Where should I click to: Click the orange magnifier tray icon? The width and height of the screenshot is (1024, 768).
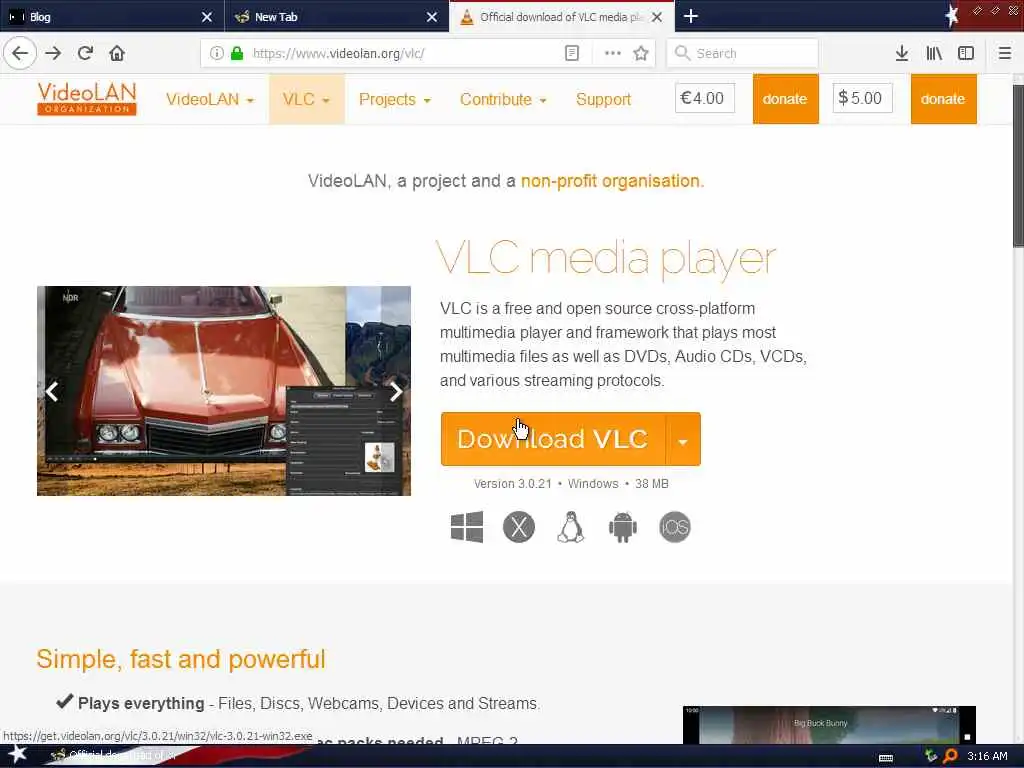tap(950, 756)
